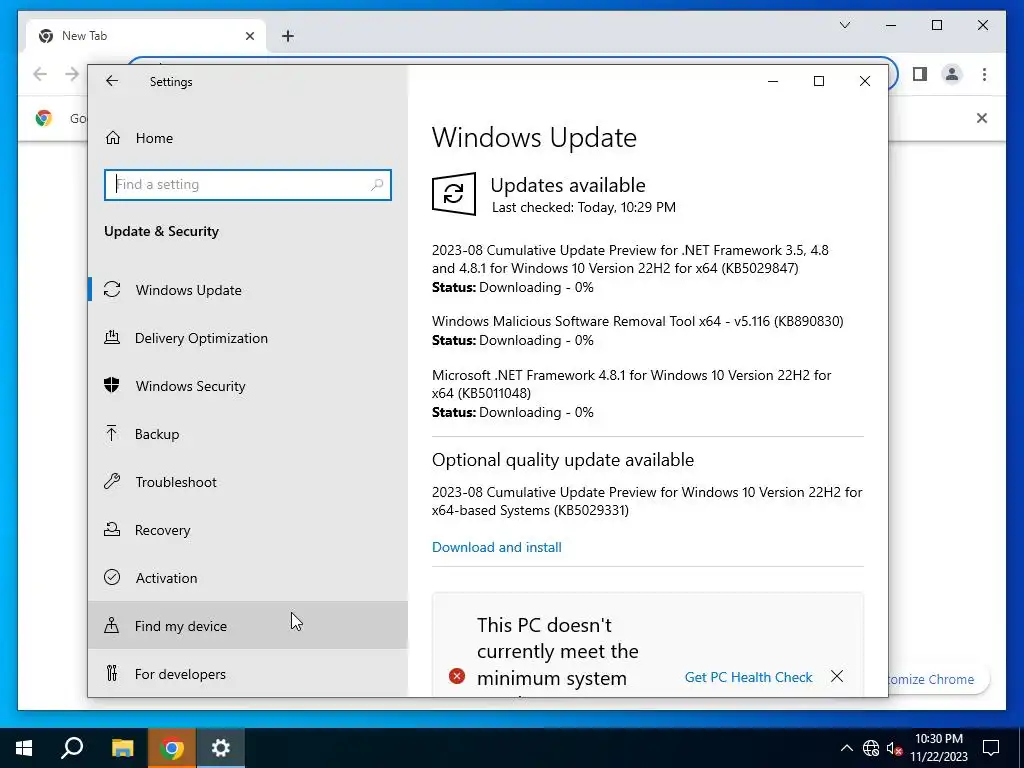The height and width of the screenshot is (768, 1024).
Task: Open the Windows Update section
Action: pyautogui.click(x=248, y=290)
